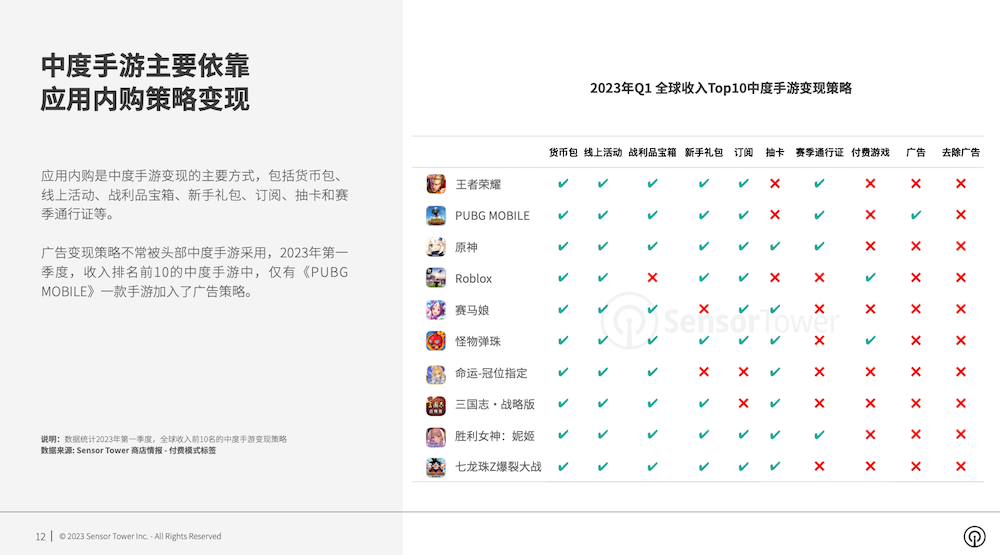The image size is (1000, 555).
Task: Click the Roblox game icon
Action: 436,278
